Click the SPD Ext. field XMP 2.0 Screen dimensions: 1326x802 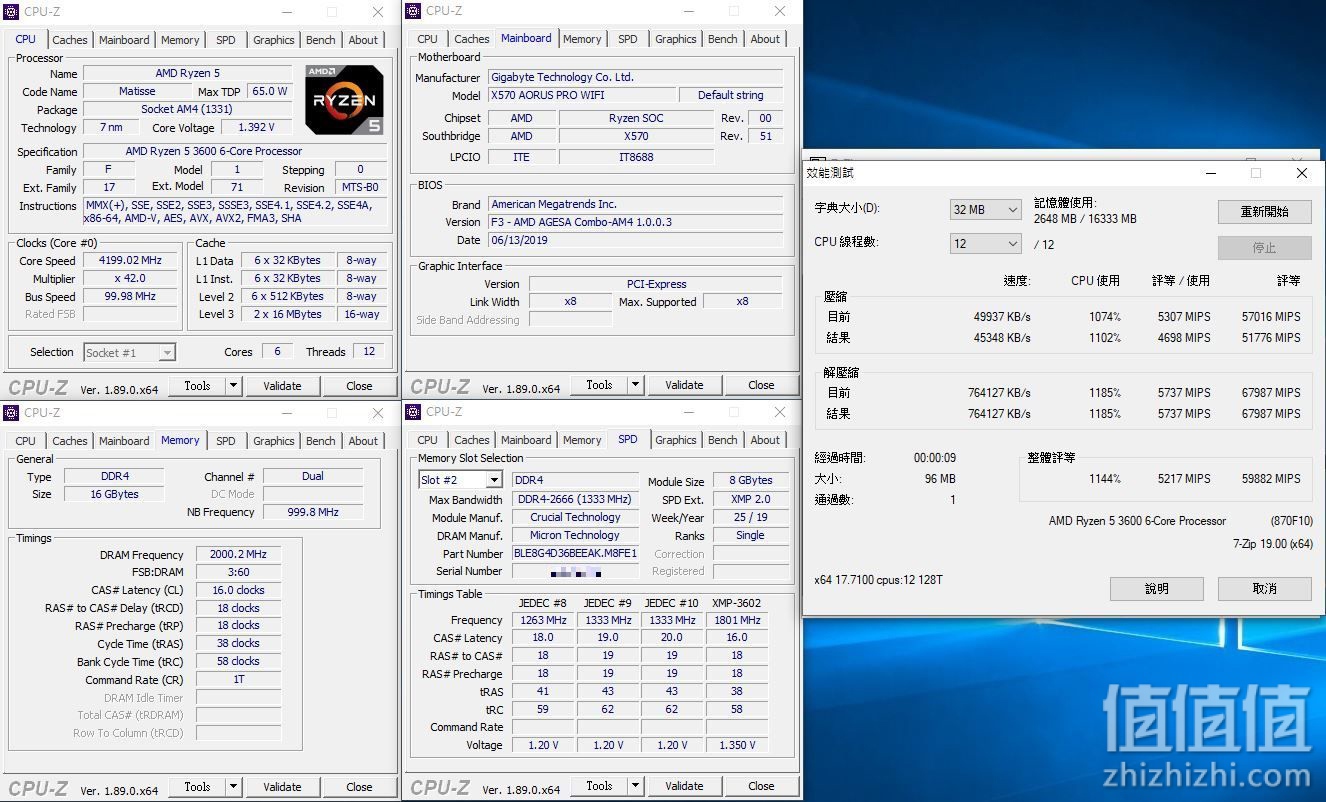click(x=751, y=499)
